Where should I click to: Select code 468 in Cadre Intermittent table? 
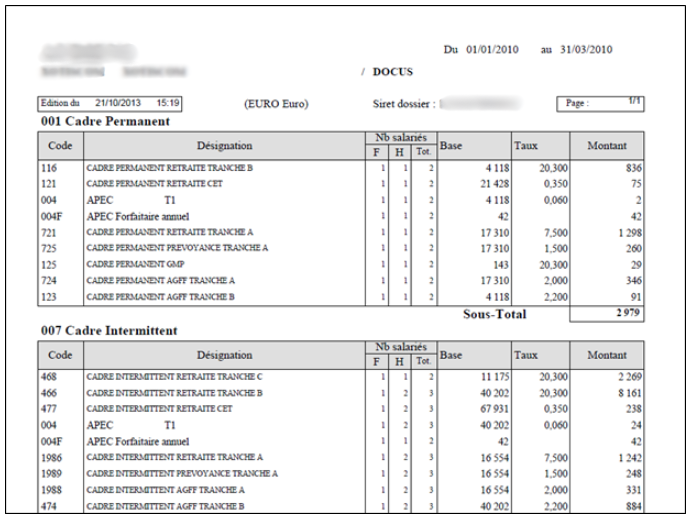coord(49,375)
